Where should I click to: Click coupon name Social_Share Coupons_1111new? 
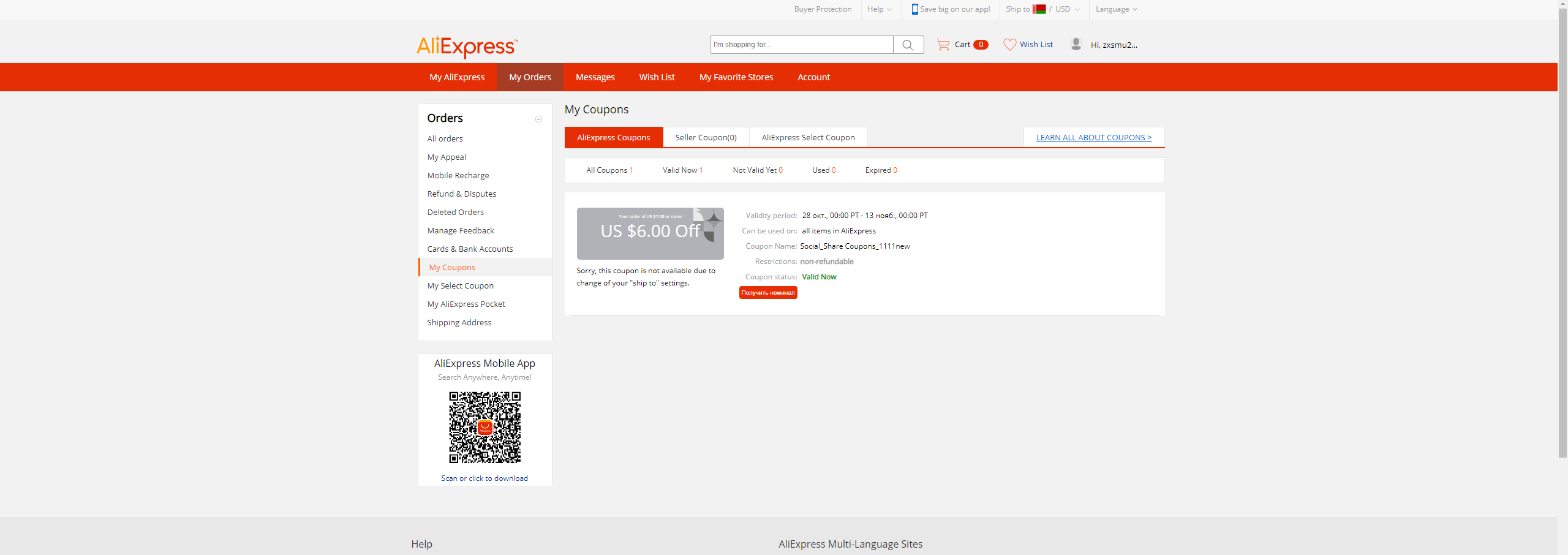(x=855, y=246)
